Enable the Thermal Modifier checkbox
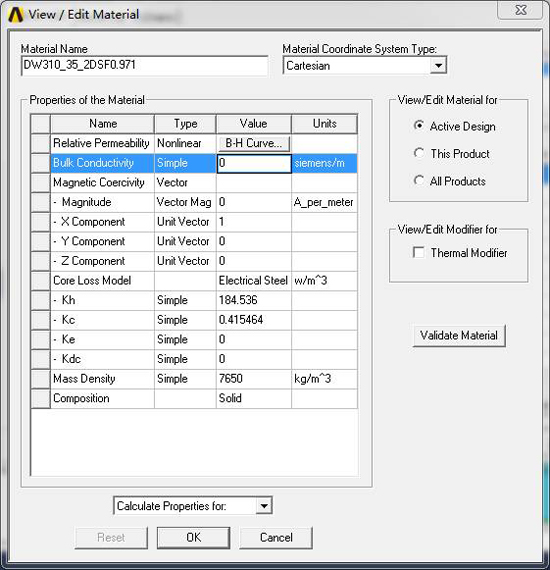 point(419,252)
